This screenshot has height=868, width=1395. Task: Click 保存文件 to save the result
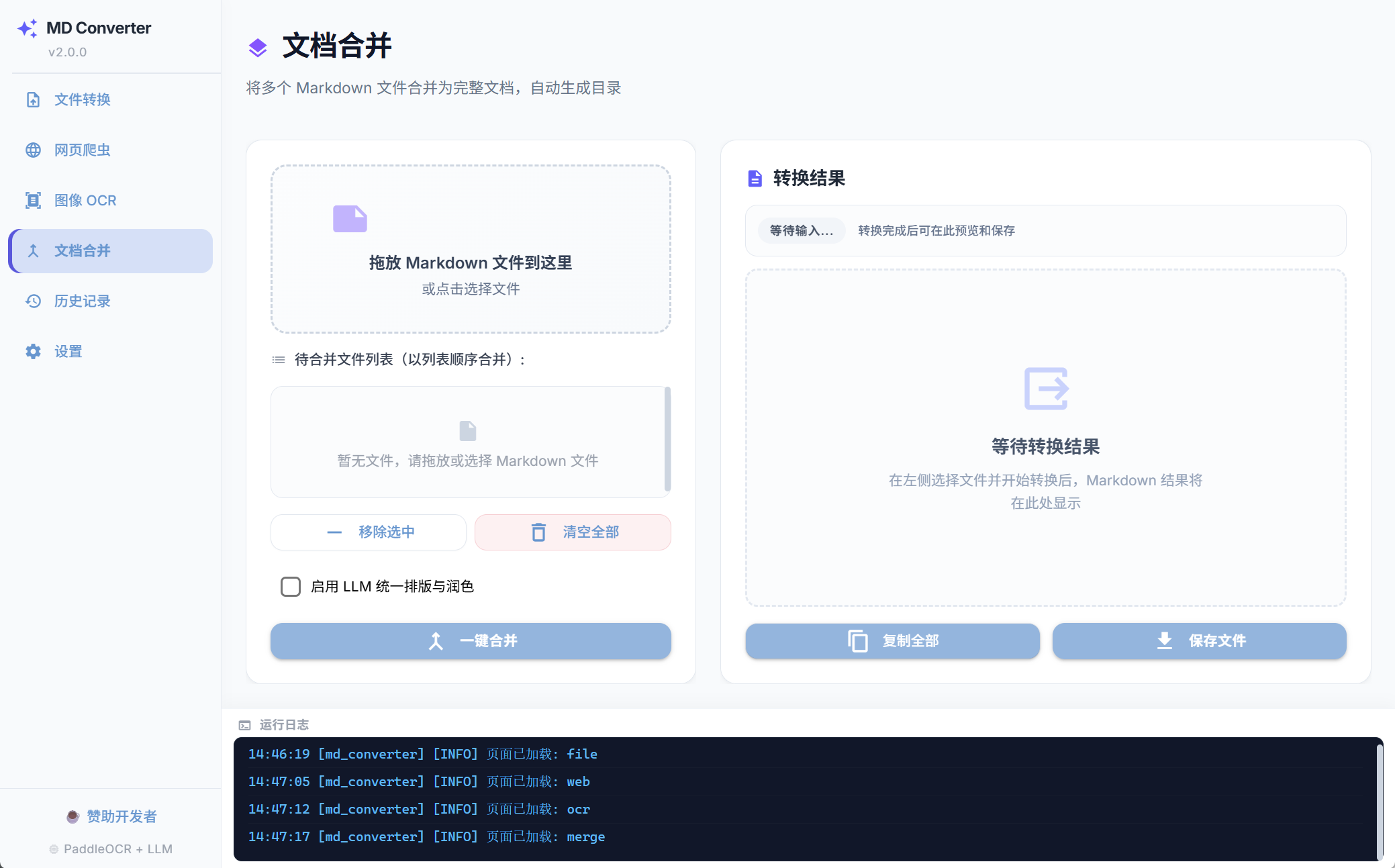pos(1199,641)
